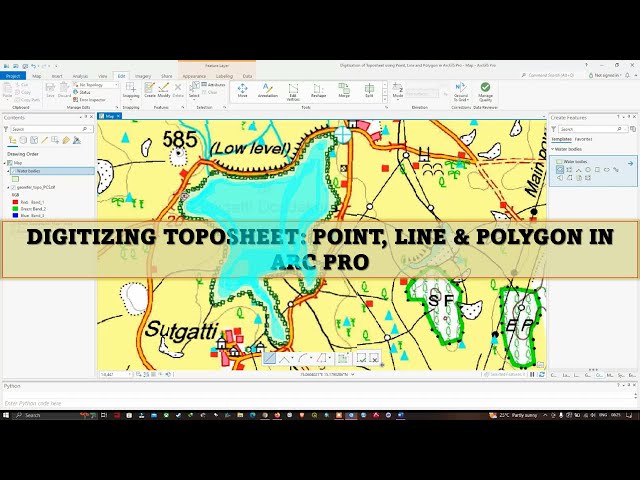This screenshot has height=480, width=640.
Task: Switch Contents to List By Drawing Order
Action: click(x=13, y=140)
